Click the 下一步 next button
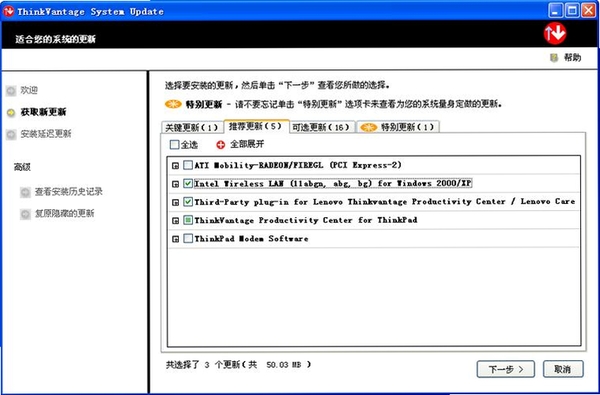Viewport: 600px width, 395px height. click(x=505, y=369)
